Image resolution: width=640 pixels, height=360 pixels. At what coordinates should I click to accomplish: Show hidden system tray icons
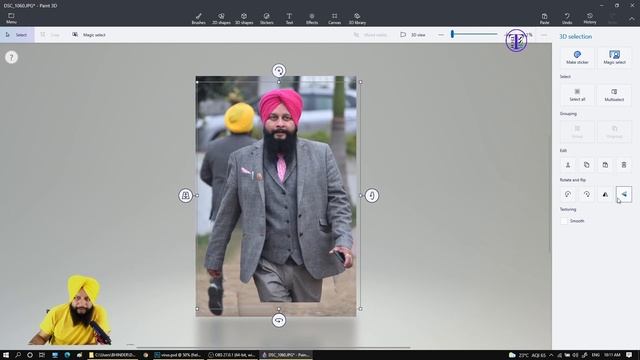pos(551,355)
